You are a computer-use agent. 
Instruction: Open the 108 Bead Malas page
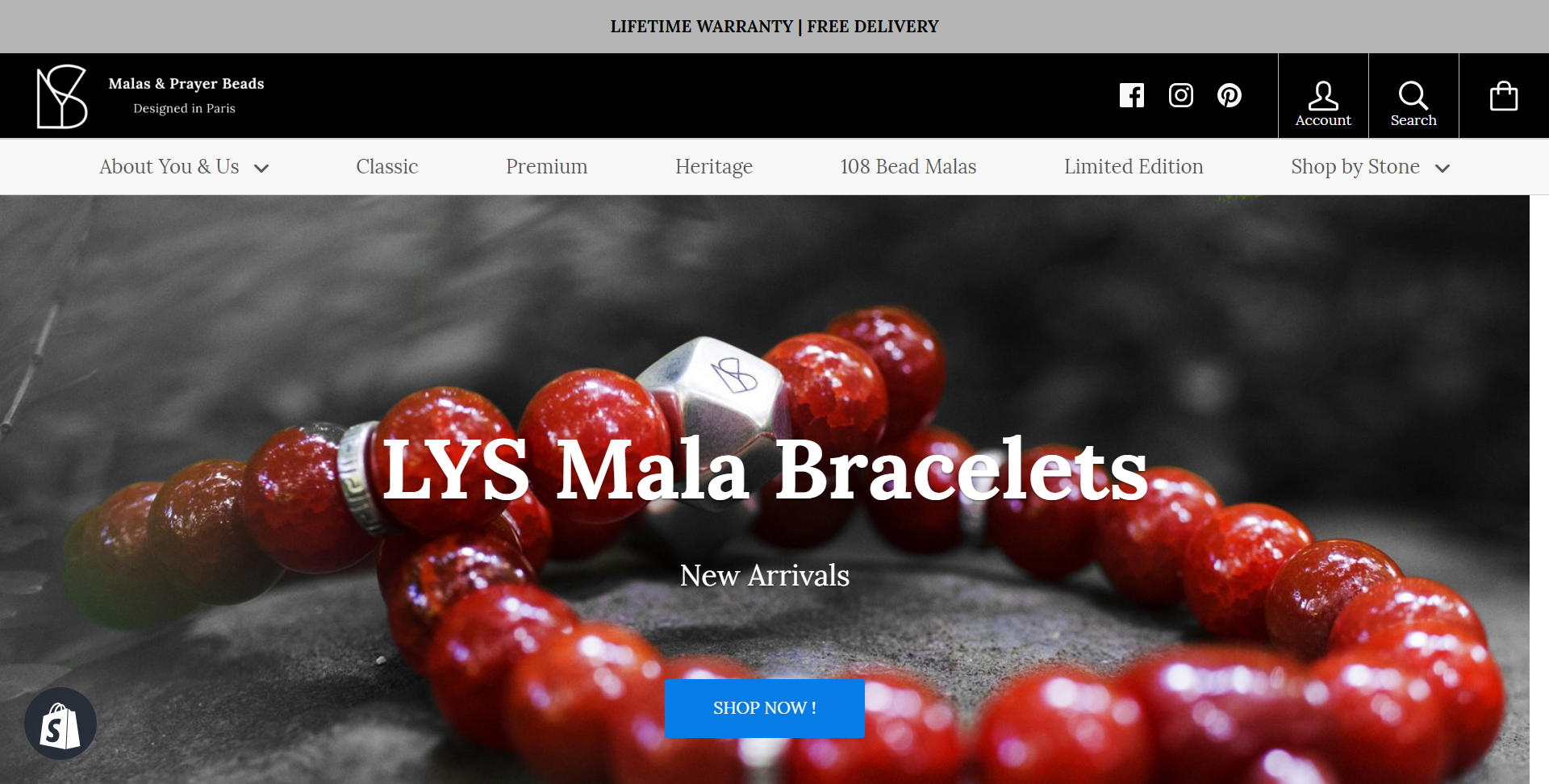(908, 166)
